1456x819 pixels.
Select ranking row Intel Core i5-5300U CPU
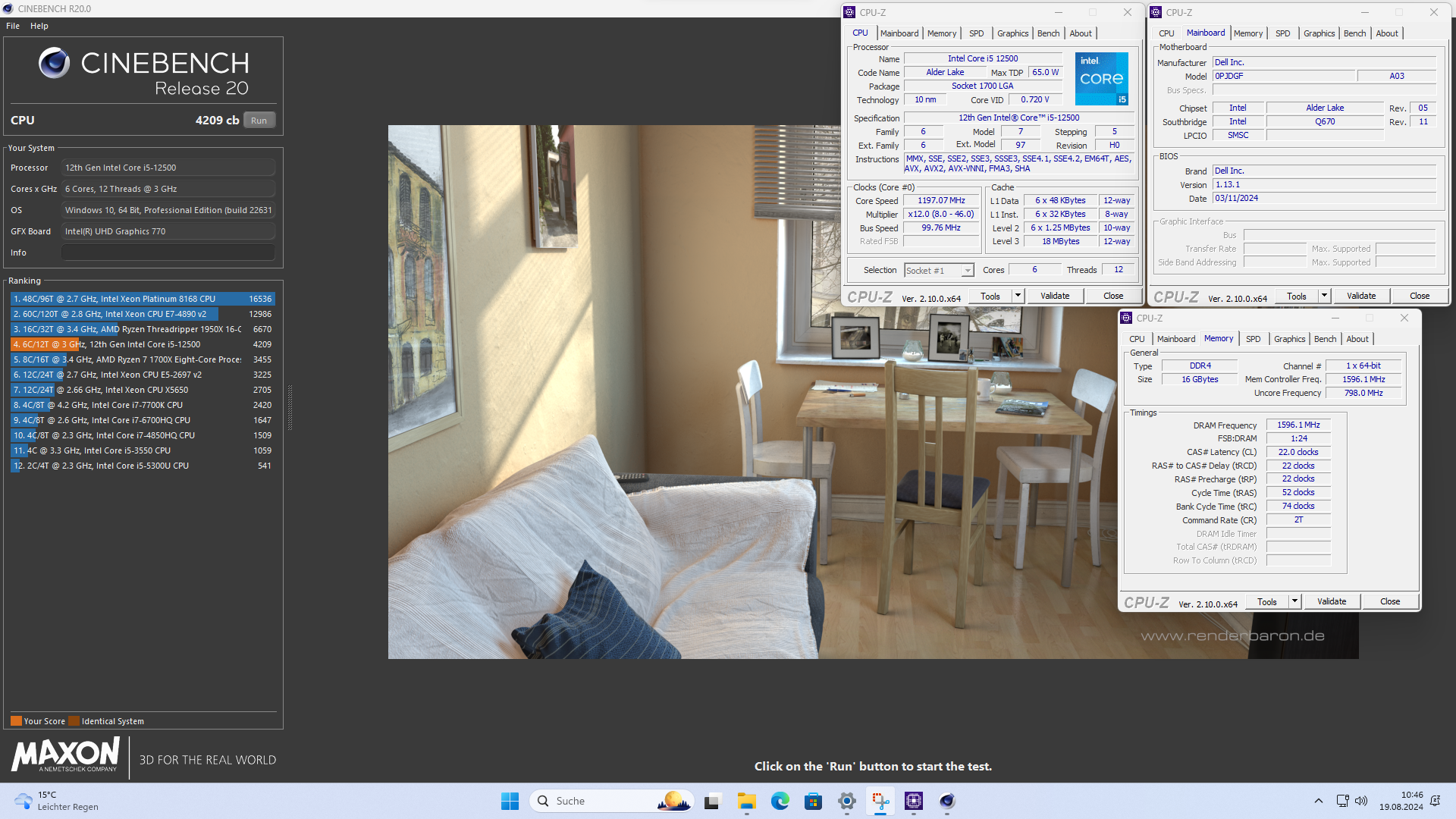point(143,466)
